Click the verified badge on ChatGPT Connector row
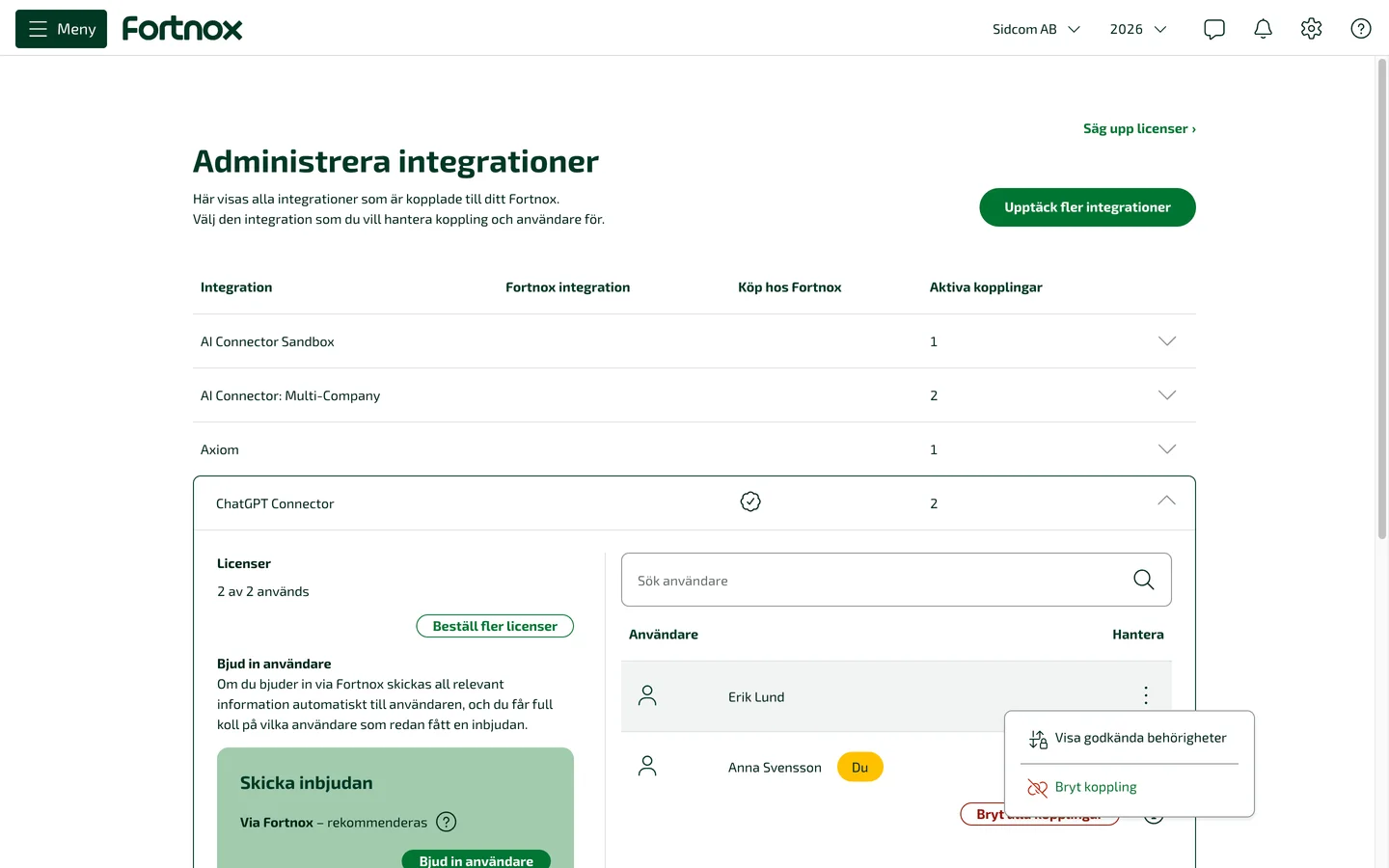Image resolution: width=1389 pixels, height=868 pixels. (x=750, y=502)
